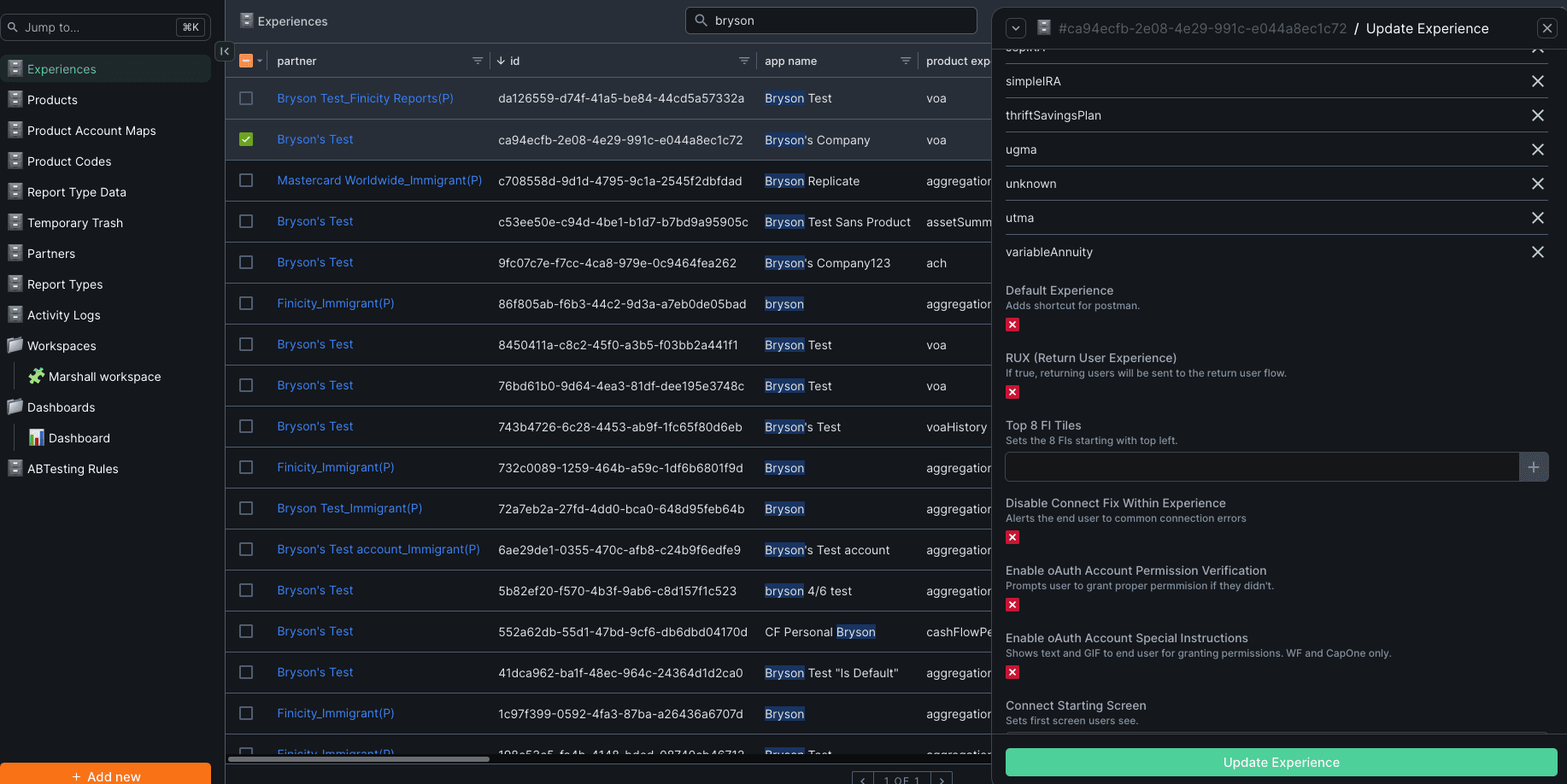Open the app name column filter icon
Screen dimensions: 1567x784
[906, 61]
